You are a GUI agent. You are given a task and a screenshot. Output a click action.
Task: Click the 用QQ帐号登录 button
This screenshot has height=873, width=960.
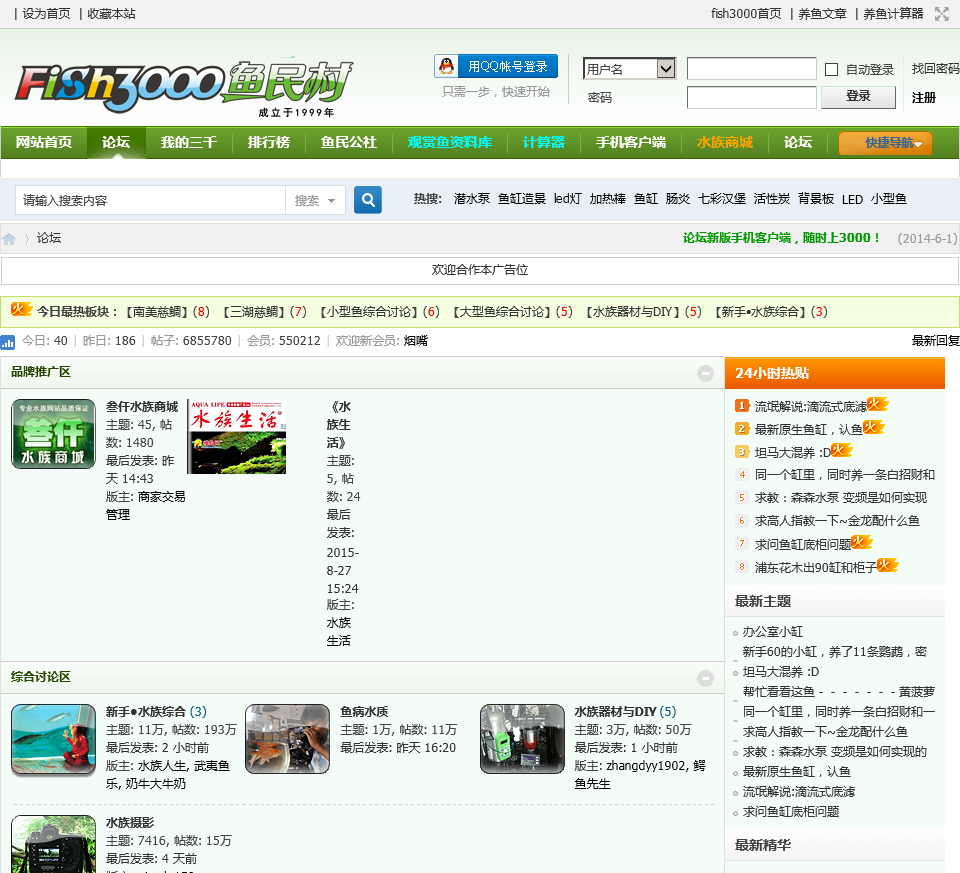pos(496,66)
